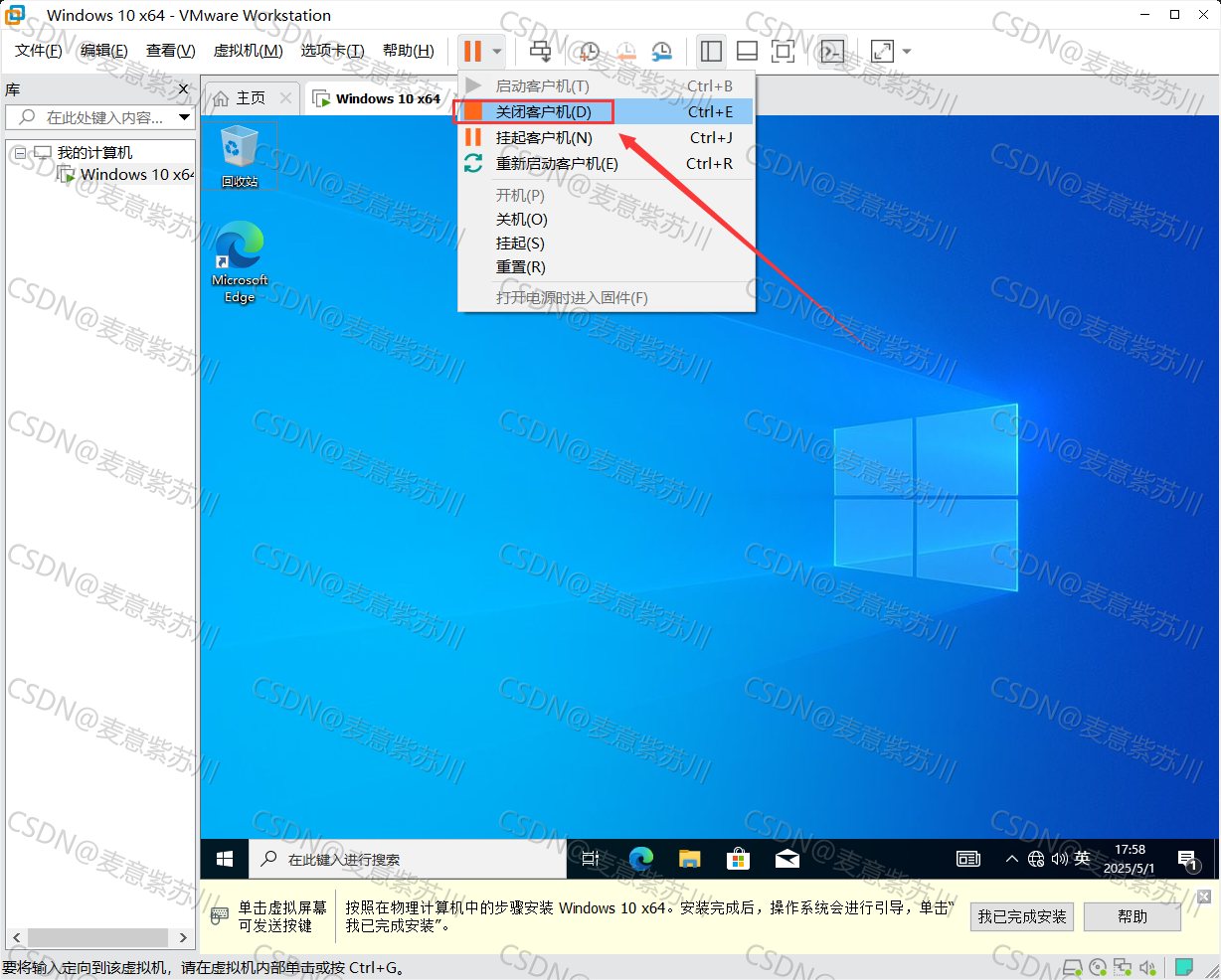
Task: Click the hard disk status bar icon
Action: coord(1073,967)
